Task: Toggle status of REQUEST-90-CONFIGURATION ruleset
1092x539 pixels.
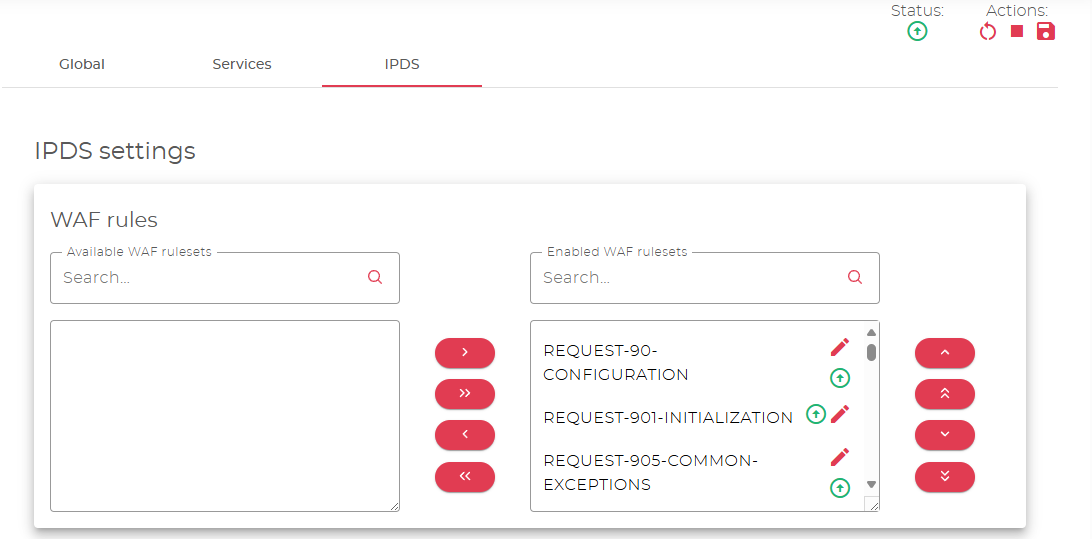Action: [840, 378]
